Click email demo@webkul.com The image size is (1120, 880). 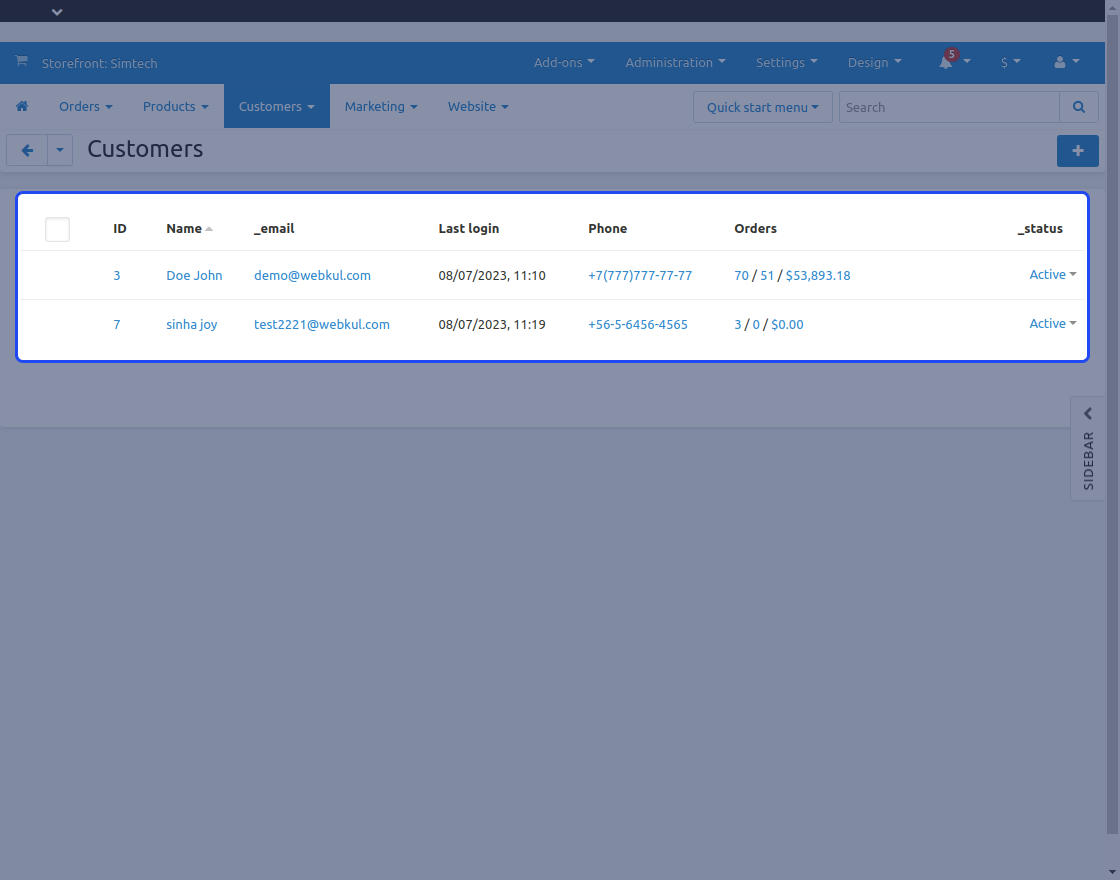(x=312, y=275)
